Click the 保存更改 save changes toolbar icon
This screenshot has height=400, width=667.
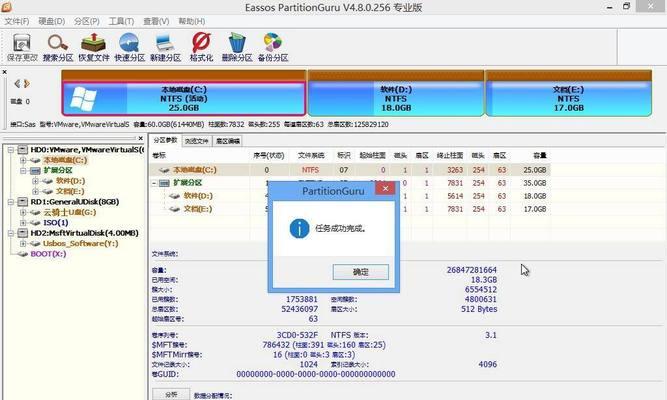22,48
